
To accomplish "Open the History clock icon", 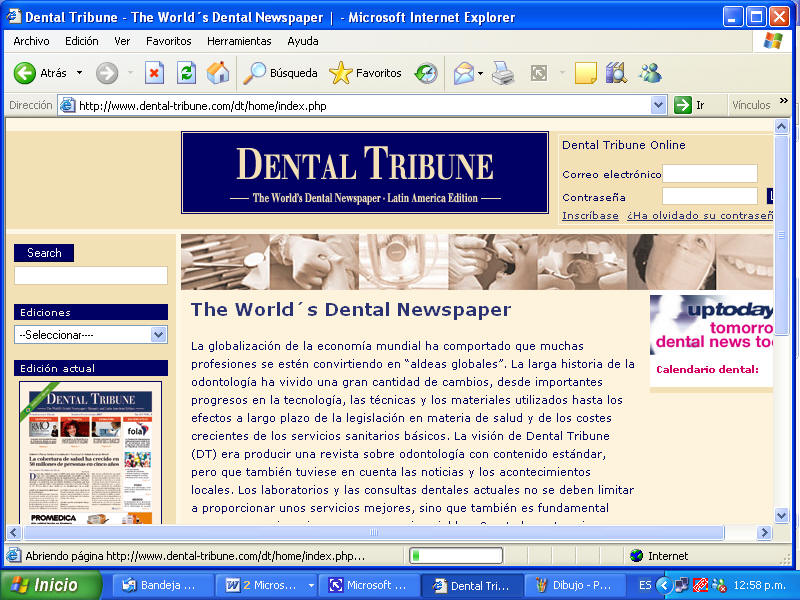I will (x=426, y=73).
